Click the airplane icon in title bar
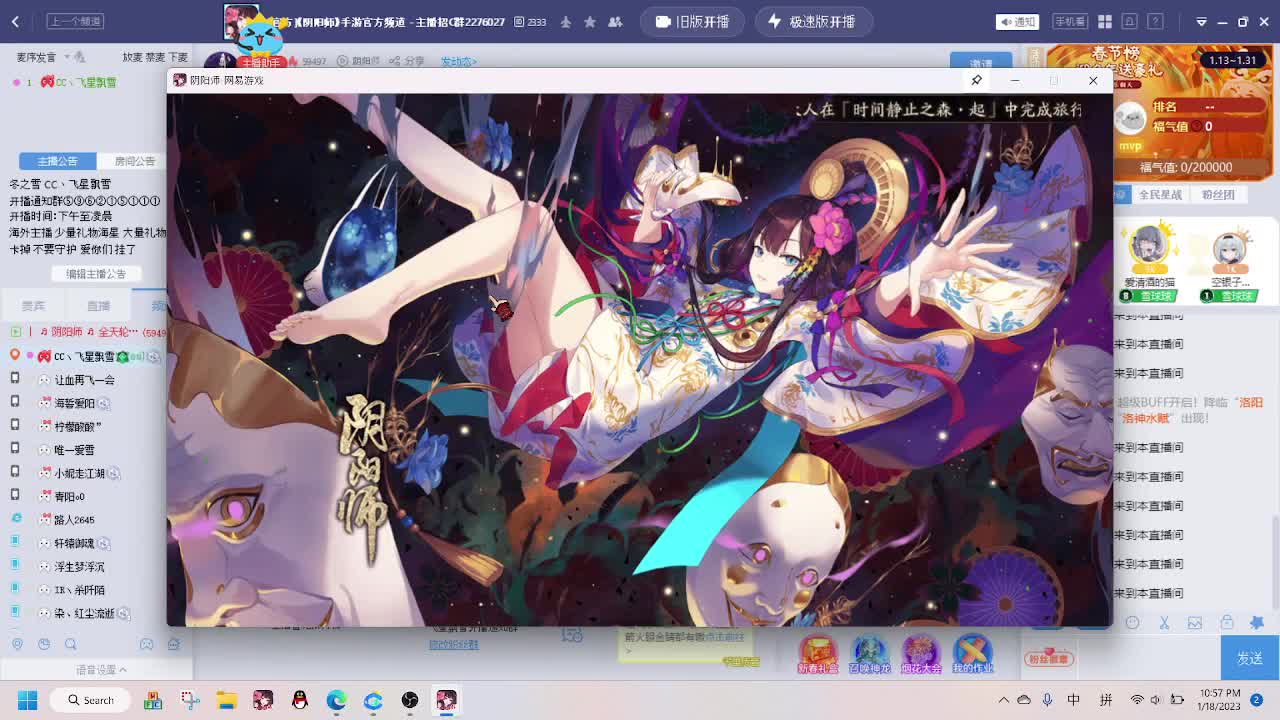 pyautogui.click(x=566, y=21)
